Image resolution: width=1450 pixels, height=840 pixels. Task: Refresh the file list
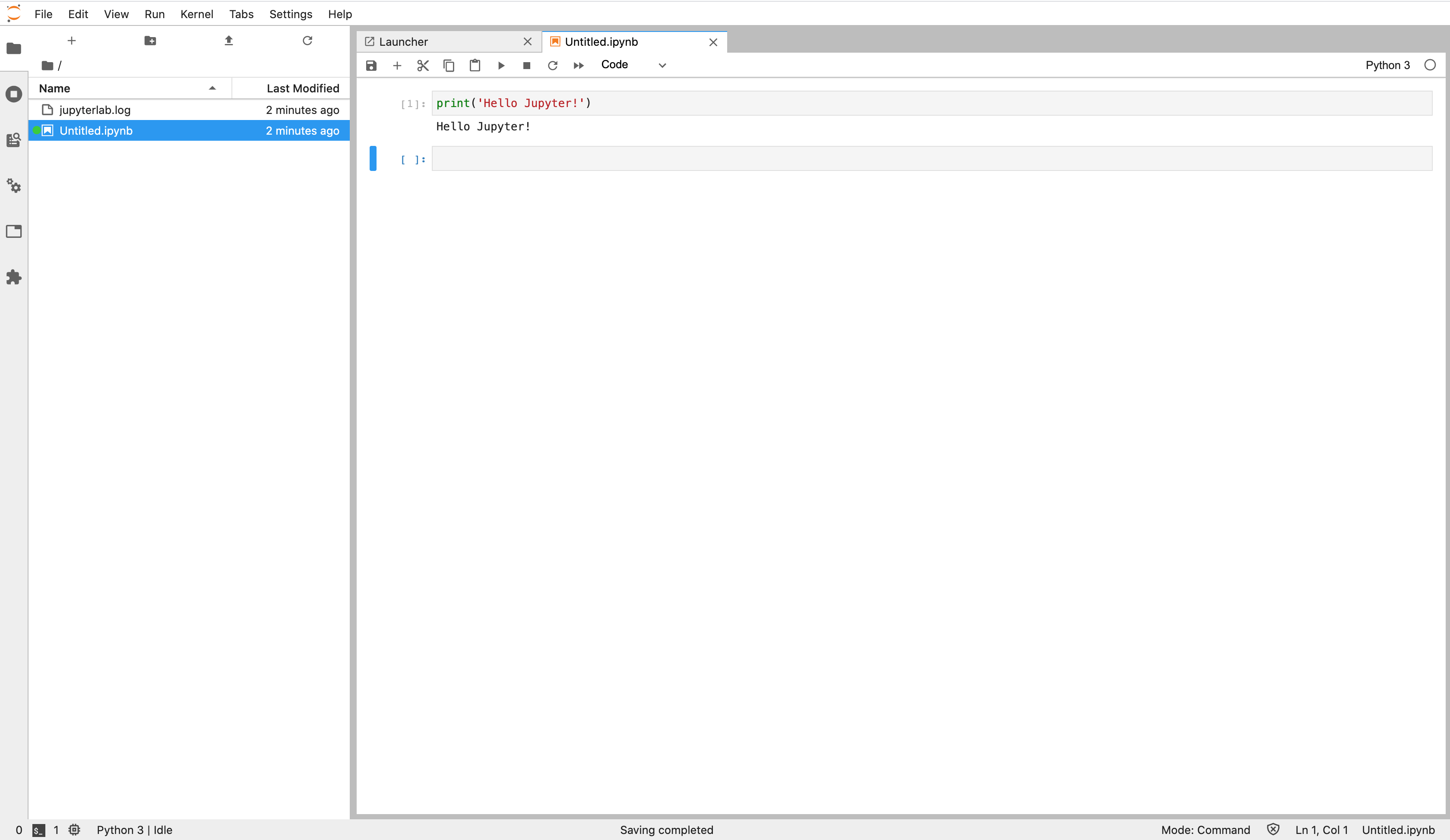(307, 41)
